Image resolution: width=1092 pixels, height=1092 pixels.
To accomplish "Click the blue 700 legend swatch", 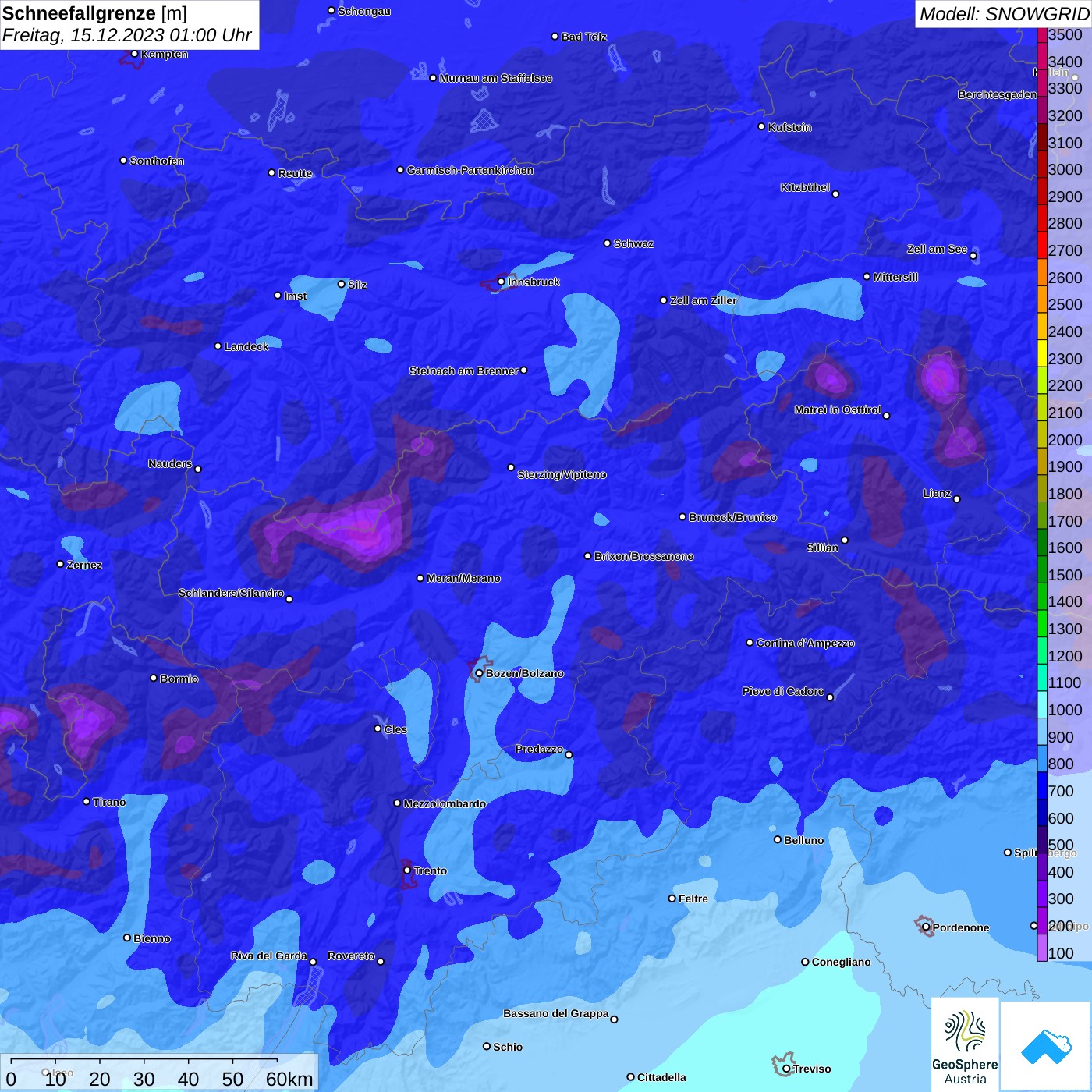I will (x=1042, y=785).
